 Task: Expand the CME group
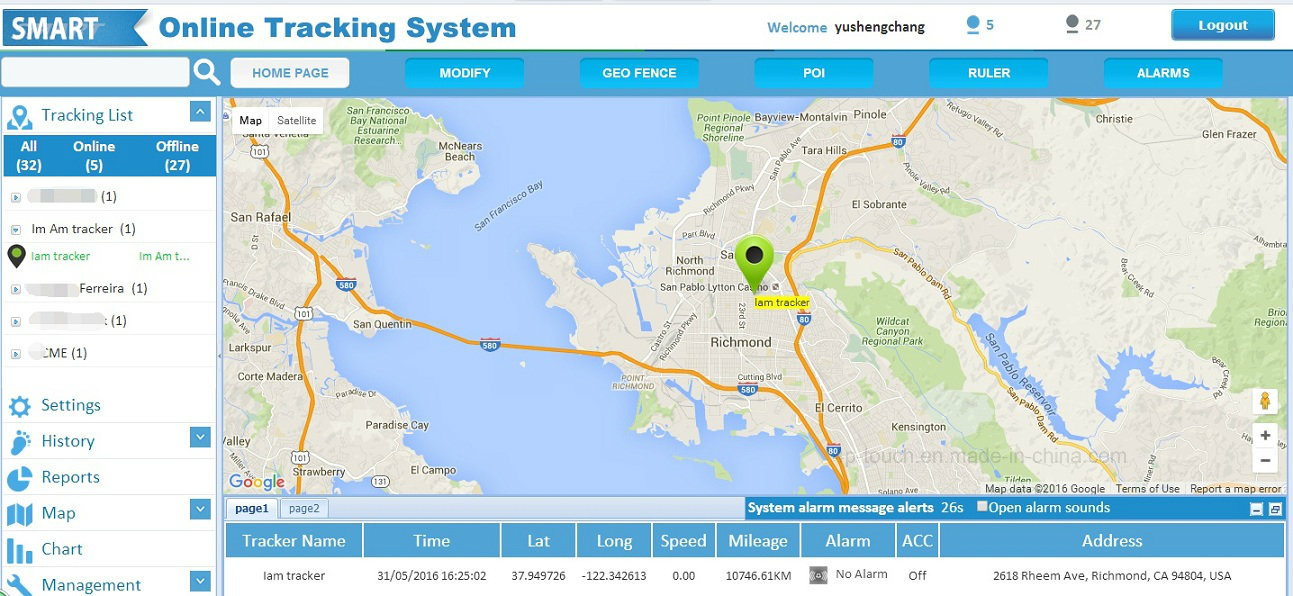[15, 354]
